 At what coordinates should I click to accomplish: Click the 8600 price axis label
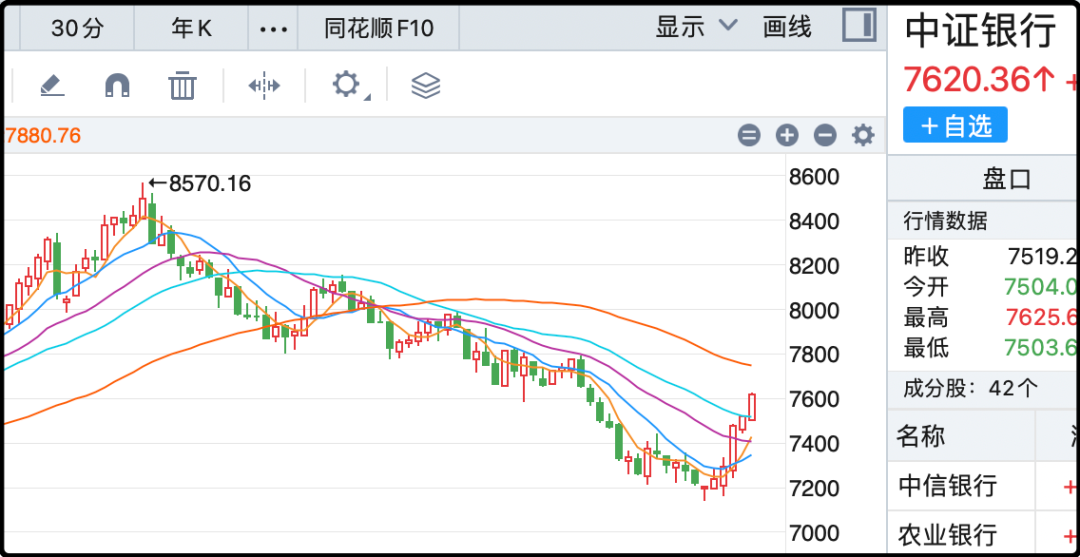point(814,177)
